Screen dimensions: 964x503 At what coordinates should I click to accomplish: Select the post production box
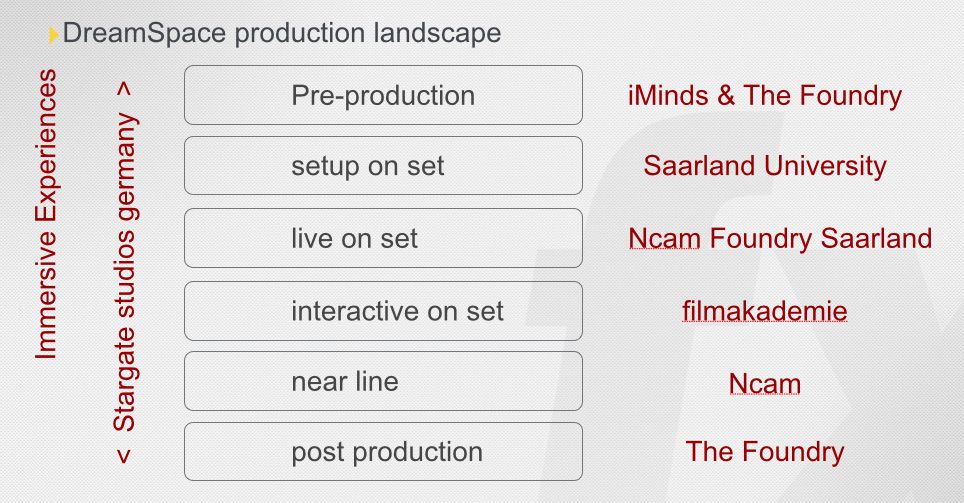(x=383, y=451)
